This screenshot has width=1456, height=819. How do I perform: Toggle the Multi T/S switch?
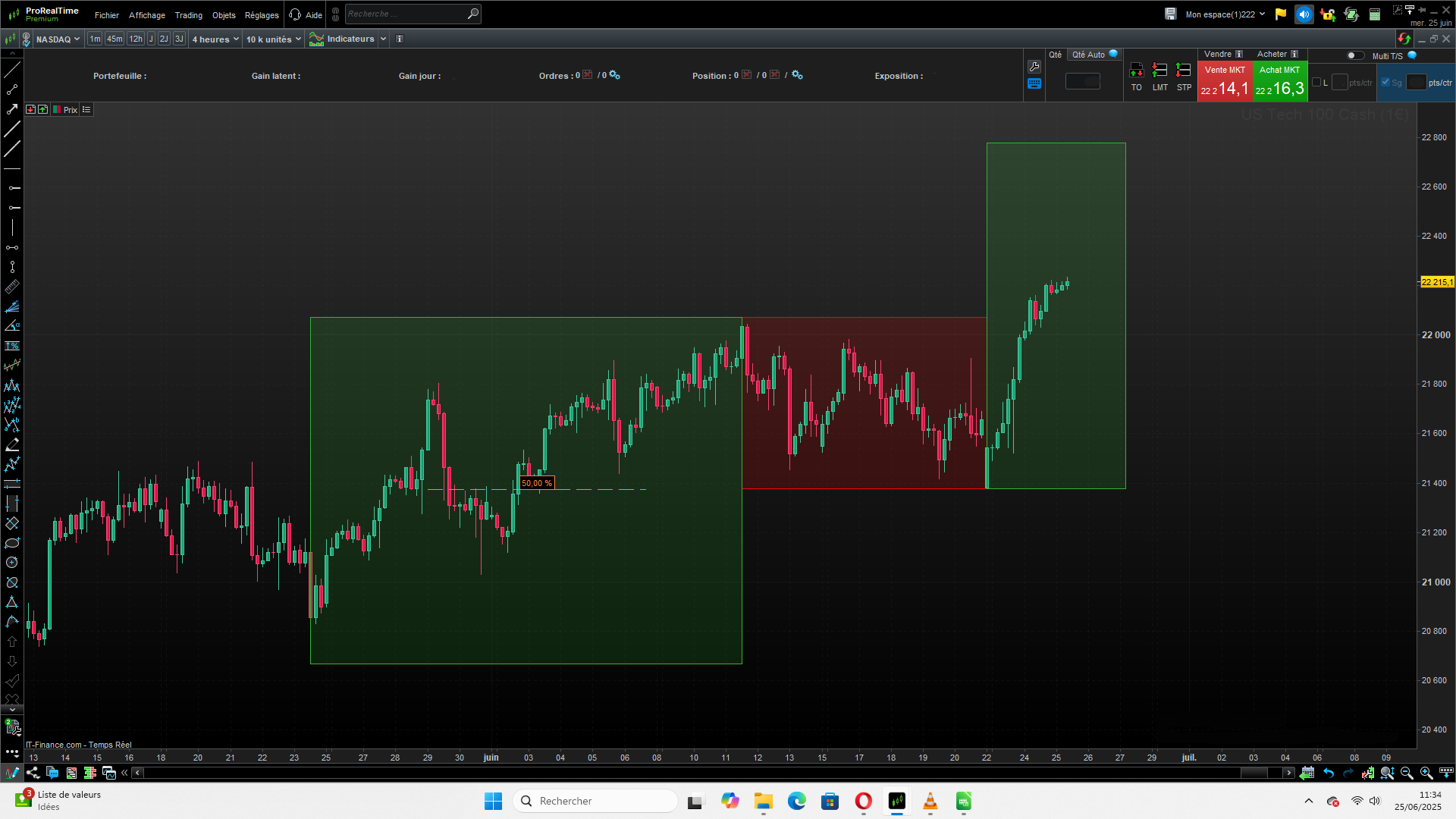[1354, 55]
